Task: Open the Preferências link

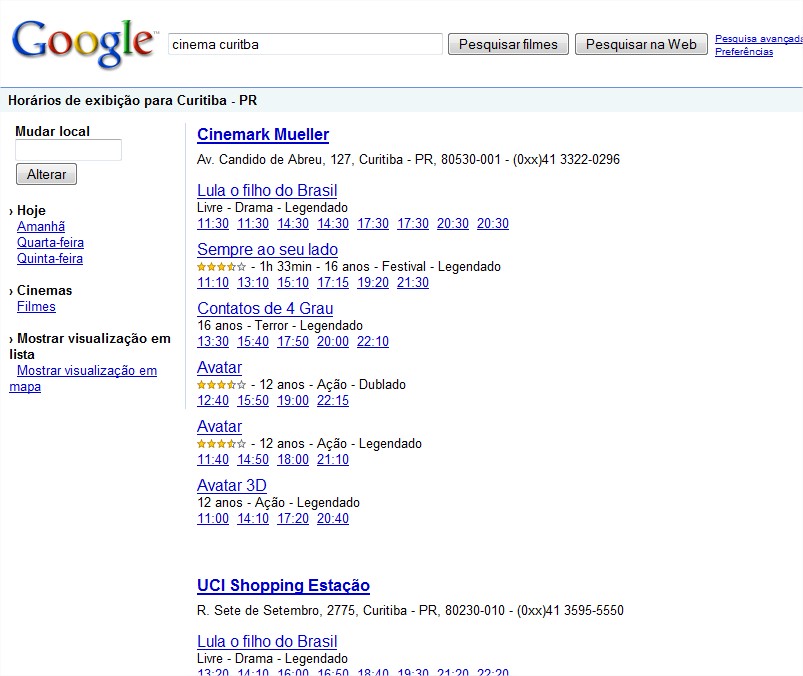Action: (x=744, y=52)
